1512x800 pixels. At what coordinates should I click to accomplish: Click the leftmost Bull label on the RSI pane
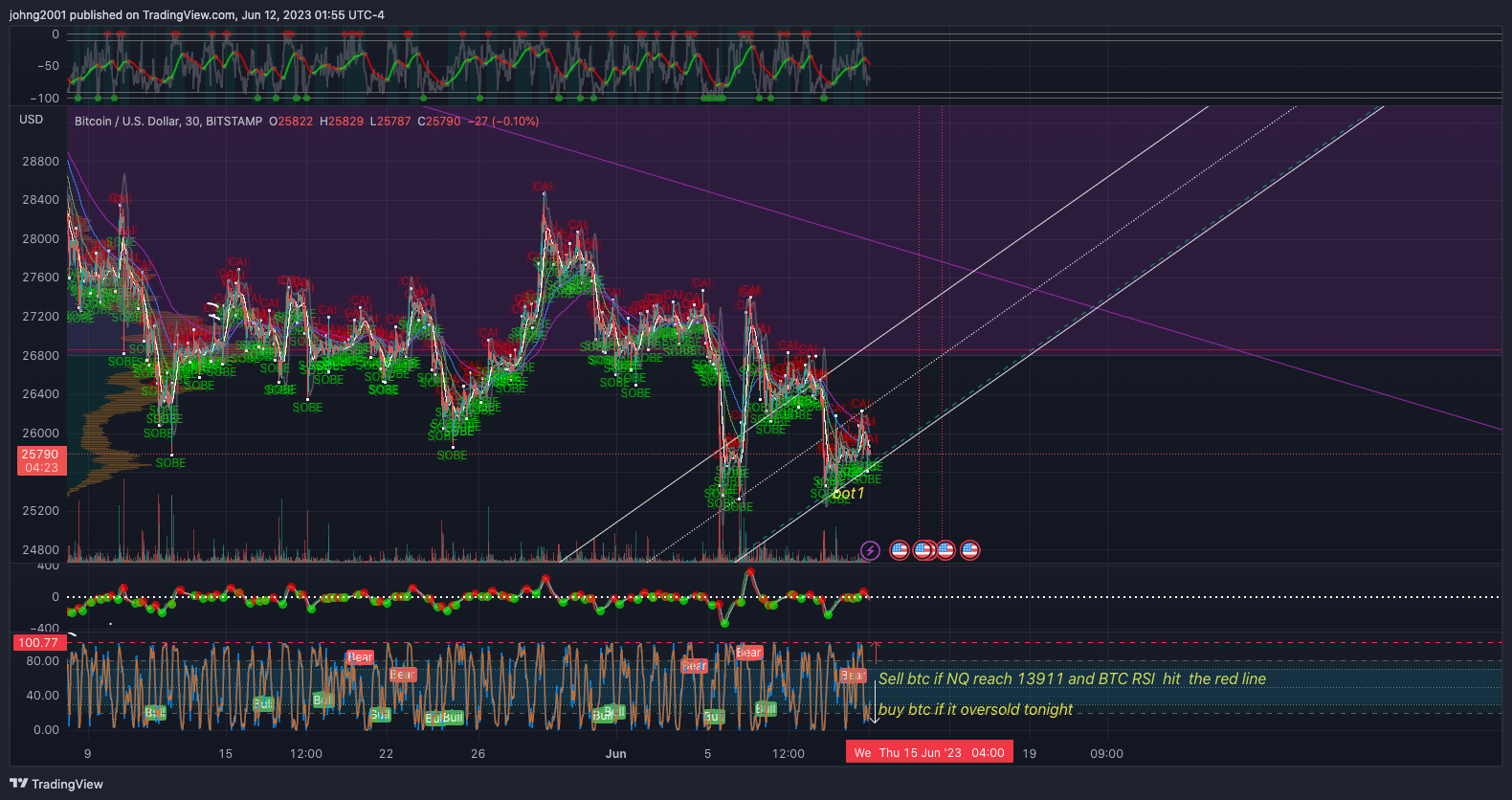(154, 713)
